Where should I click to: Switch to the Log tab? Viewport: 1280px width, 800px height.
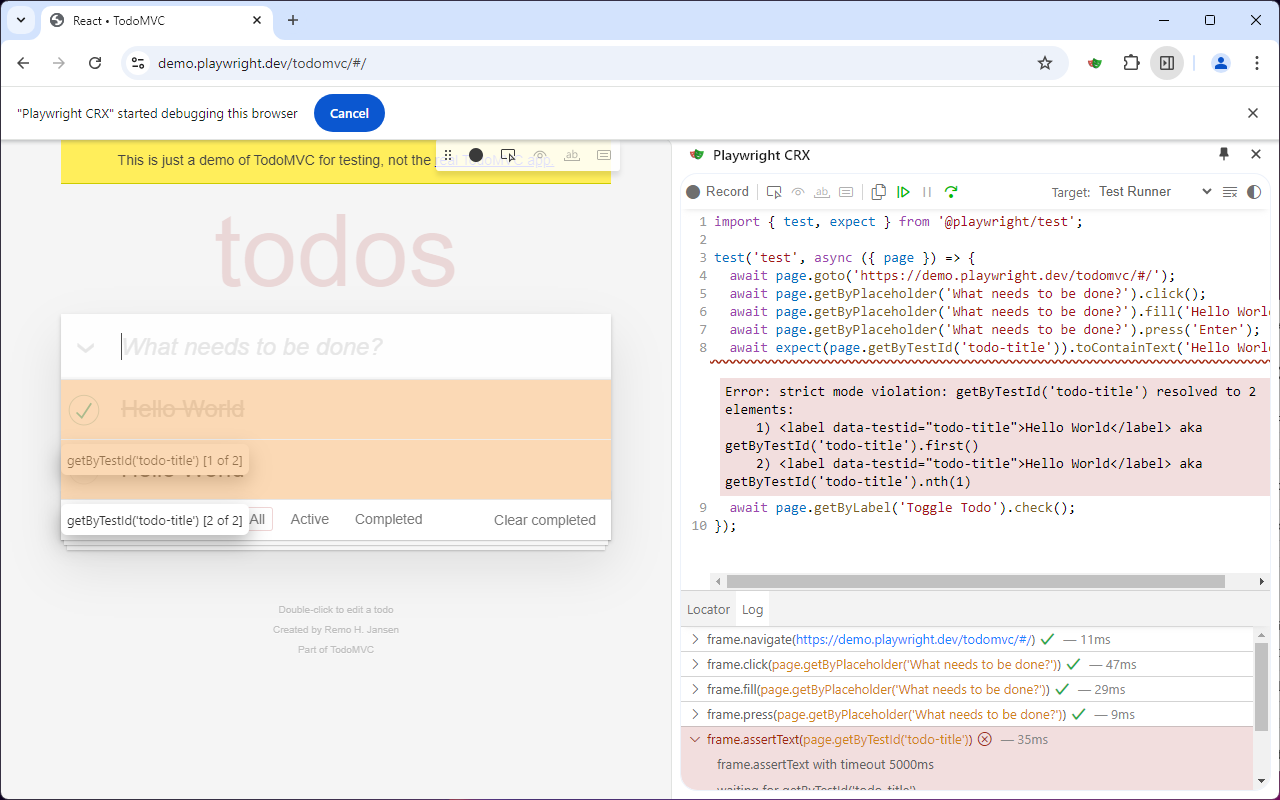point(752,609)
